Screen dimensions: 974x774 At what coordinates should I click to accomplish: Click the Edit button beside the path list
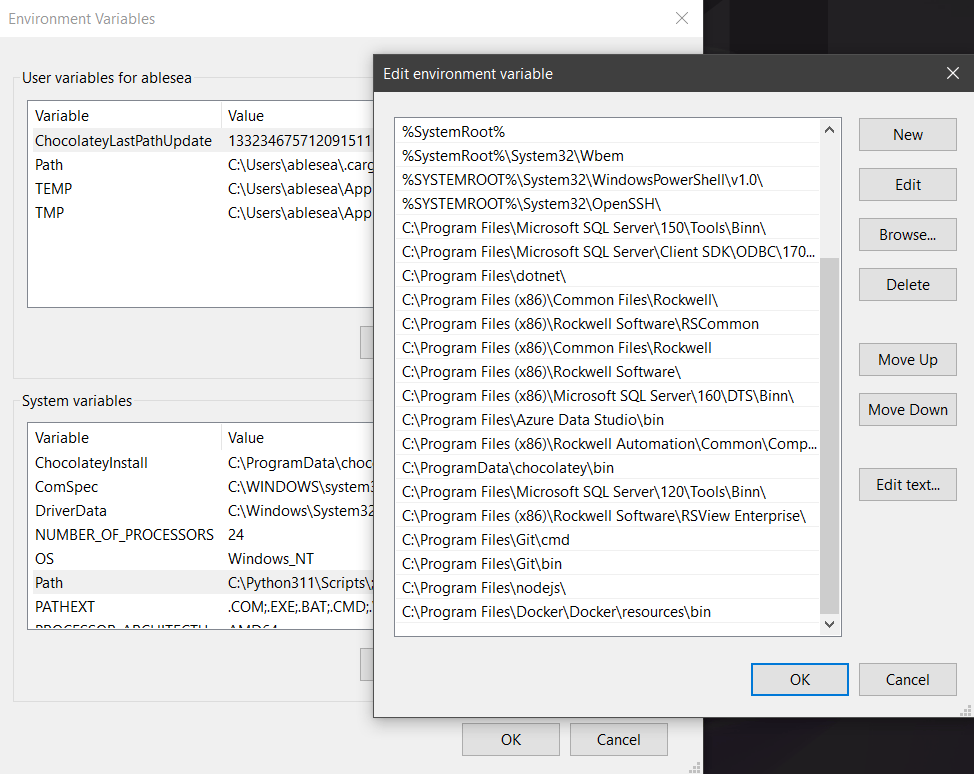tap(908, 184)
